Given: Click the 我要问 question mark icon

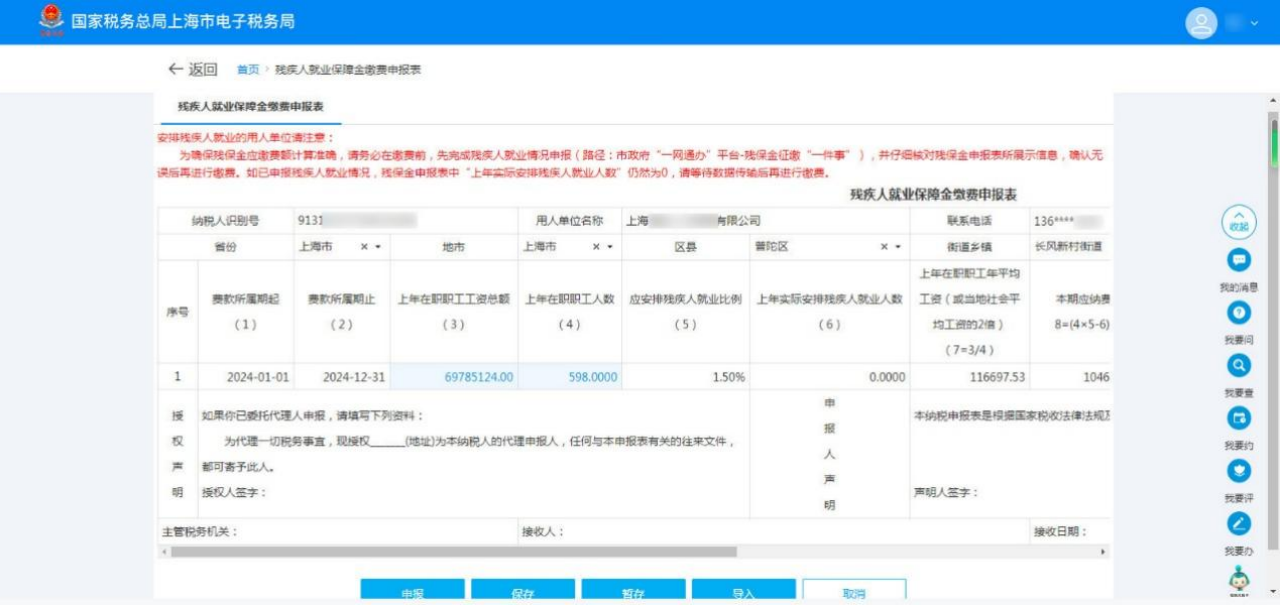Looking at the screenshot, I should pyautogui.click(x=1239, y=313).
